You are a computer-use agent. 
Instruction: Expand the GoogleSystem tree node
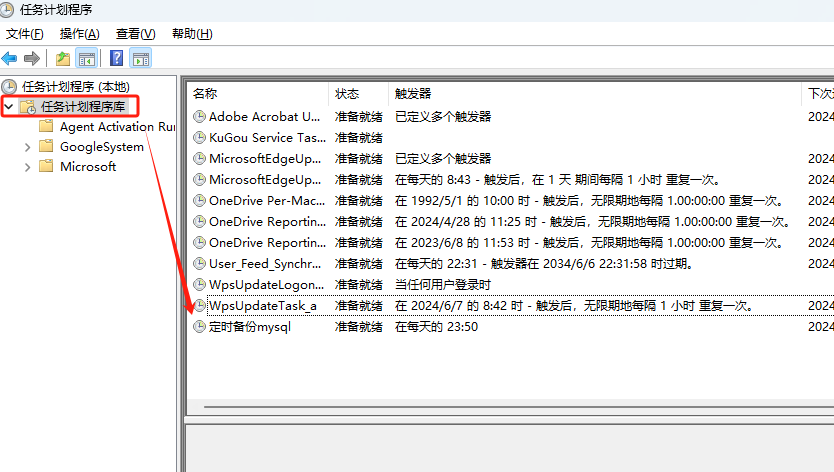coord(28,147)
